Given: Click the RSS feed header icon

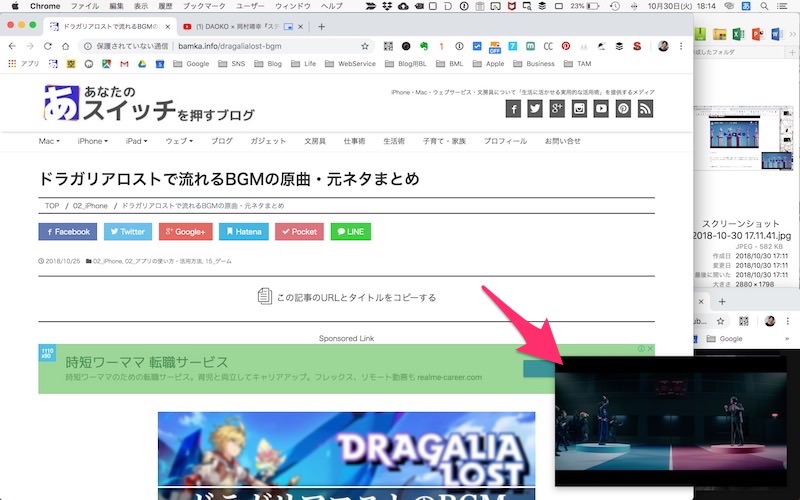Looking at the screenshot, I should tap(645, 108).
